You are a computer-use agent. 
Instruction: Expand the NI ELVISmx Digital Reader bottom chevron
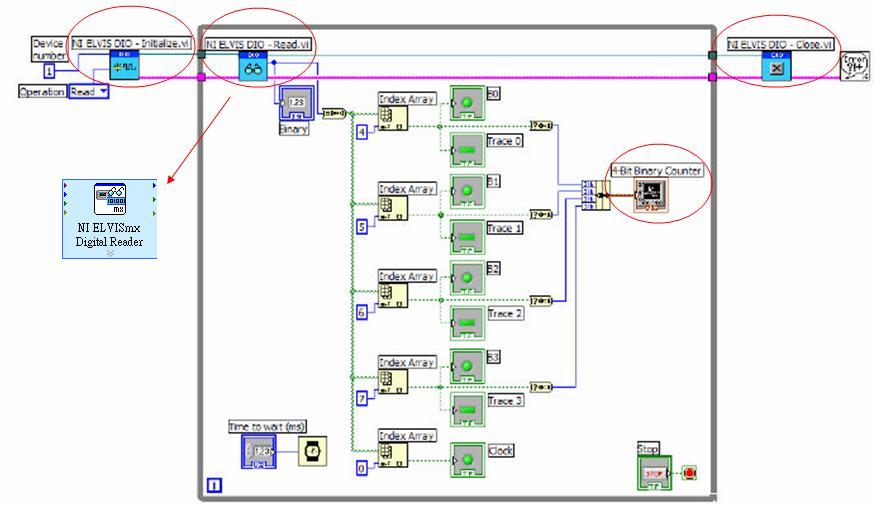pyautogui.click(x=109, y=253)
